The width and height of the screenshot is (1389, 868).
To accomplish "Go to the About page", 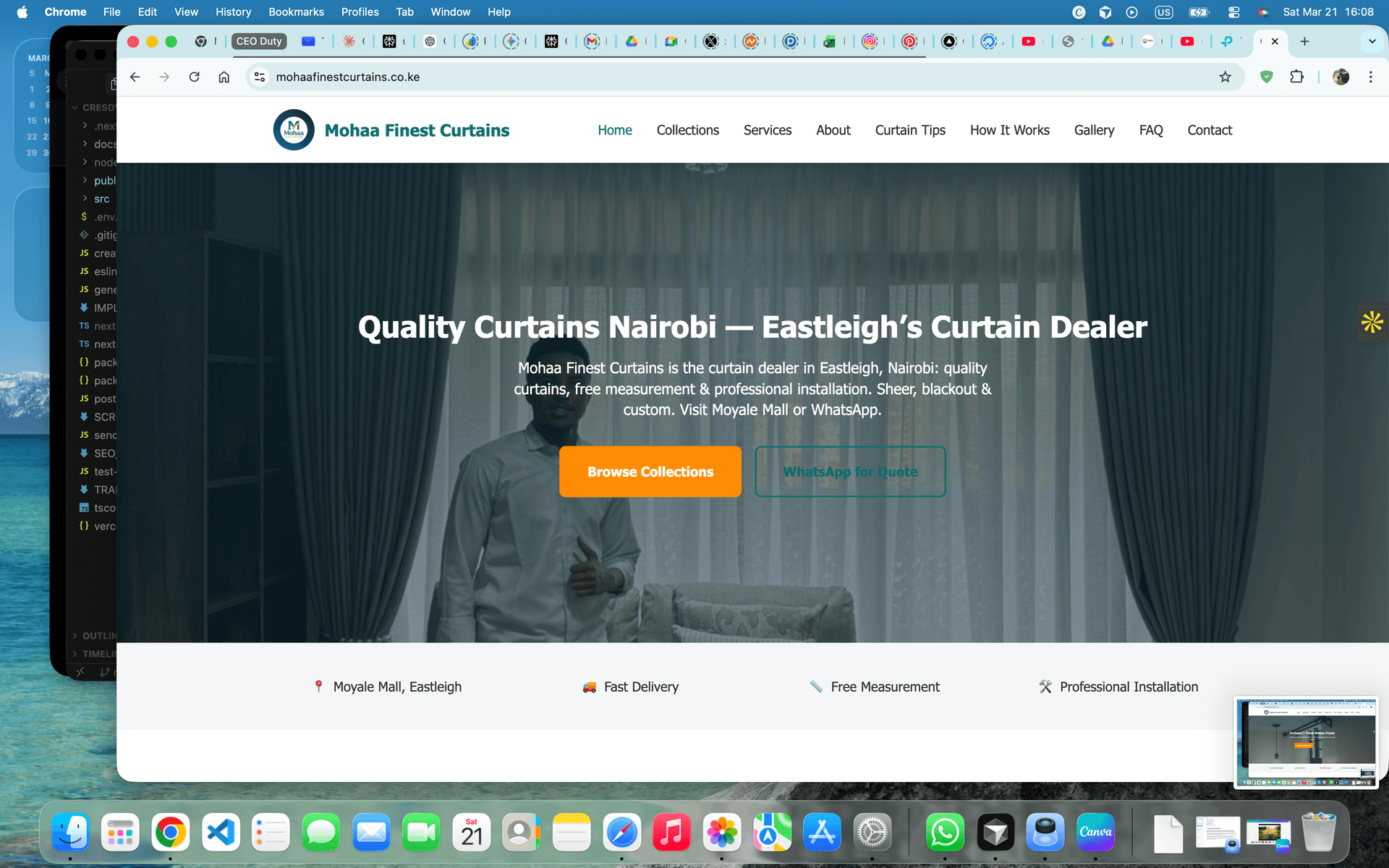I will tap(833, 130).
